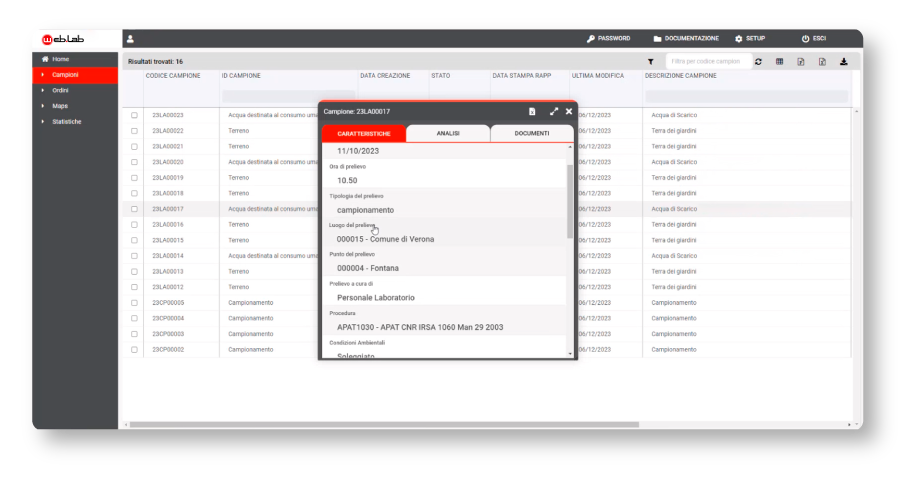Close the Campione 23LA00017 popup

click(569, 112)
